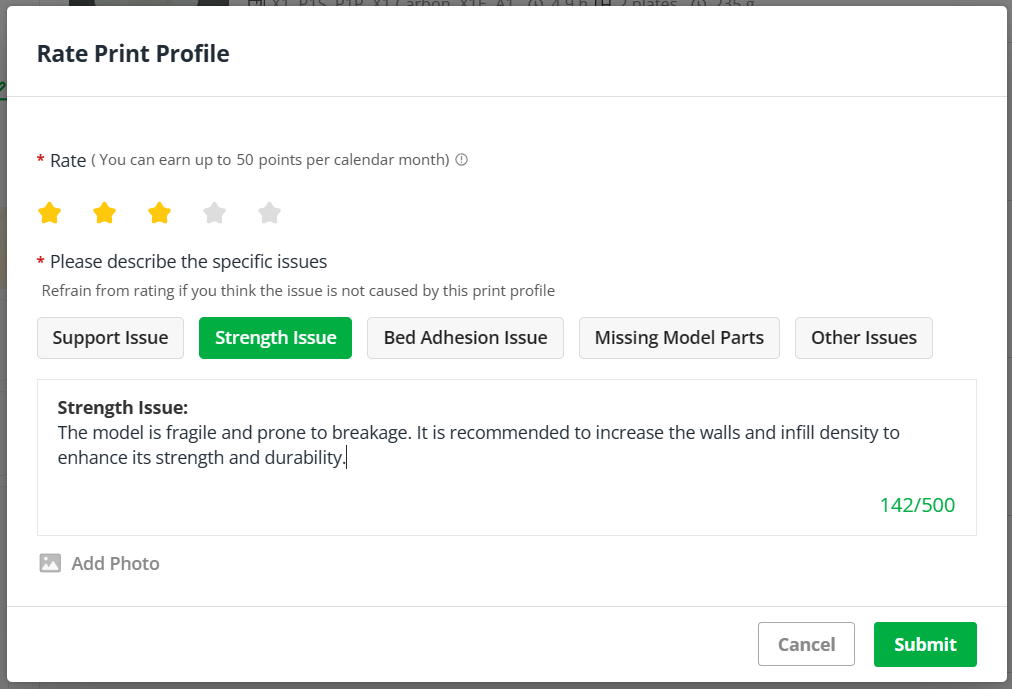The image size is (1012, 689).
Task: Submit the print profile rating
Action: coord(925,644)
